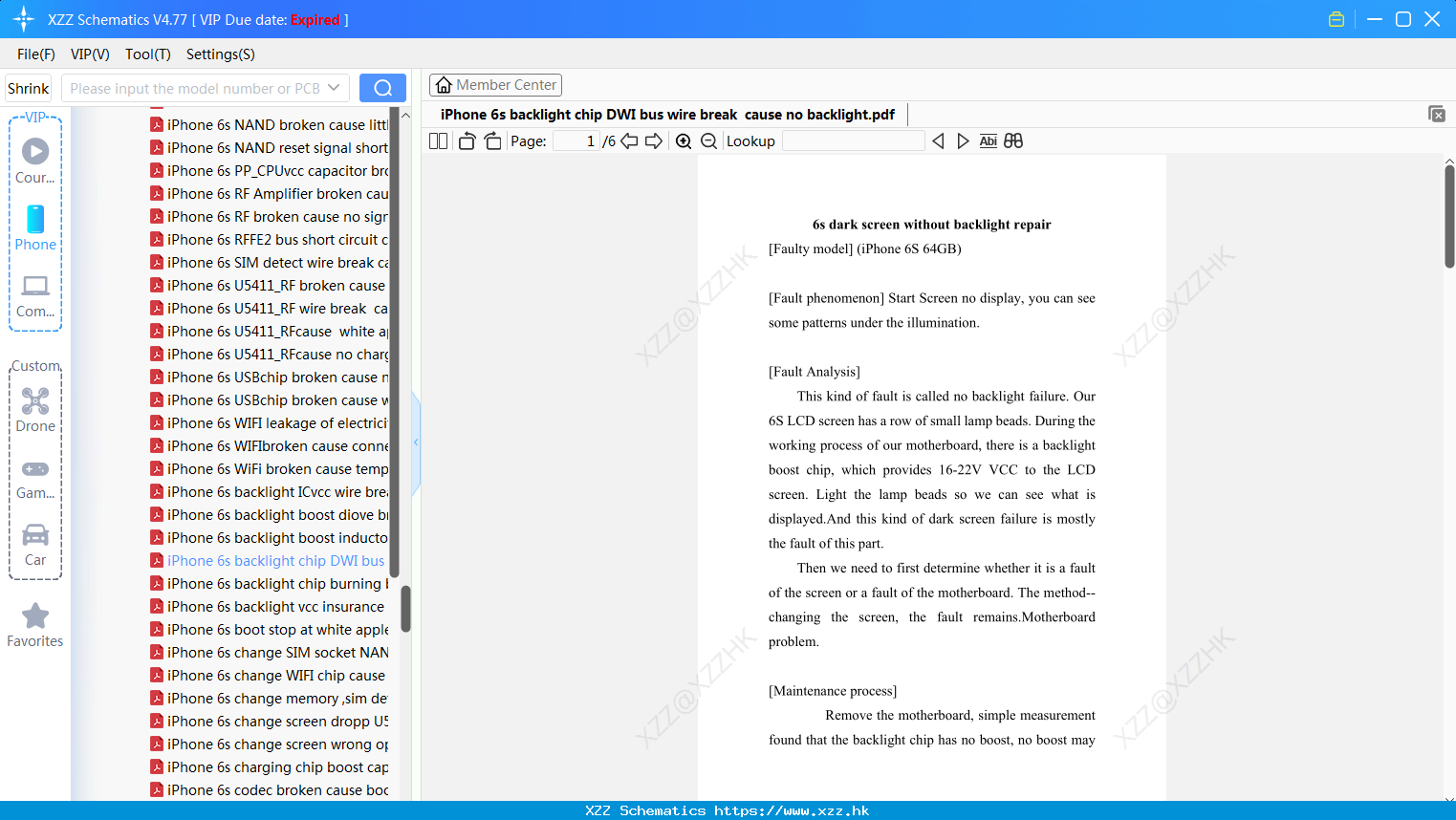1456x820 pixels.
Task: Open 'iPhone 6s change SIM socket' file
Action: (x=270, y=653)
